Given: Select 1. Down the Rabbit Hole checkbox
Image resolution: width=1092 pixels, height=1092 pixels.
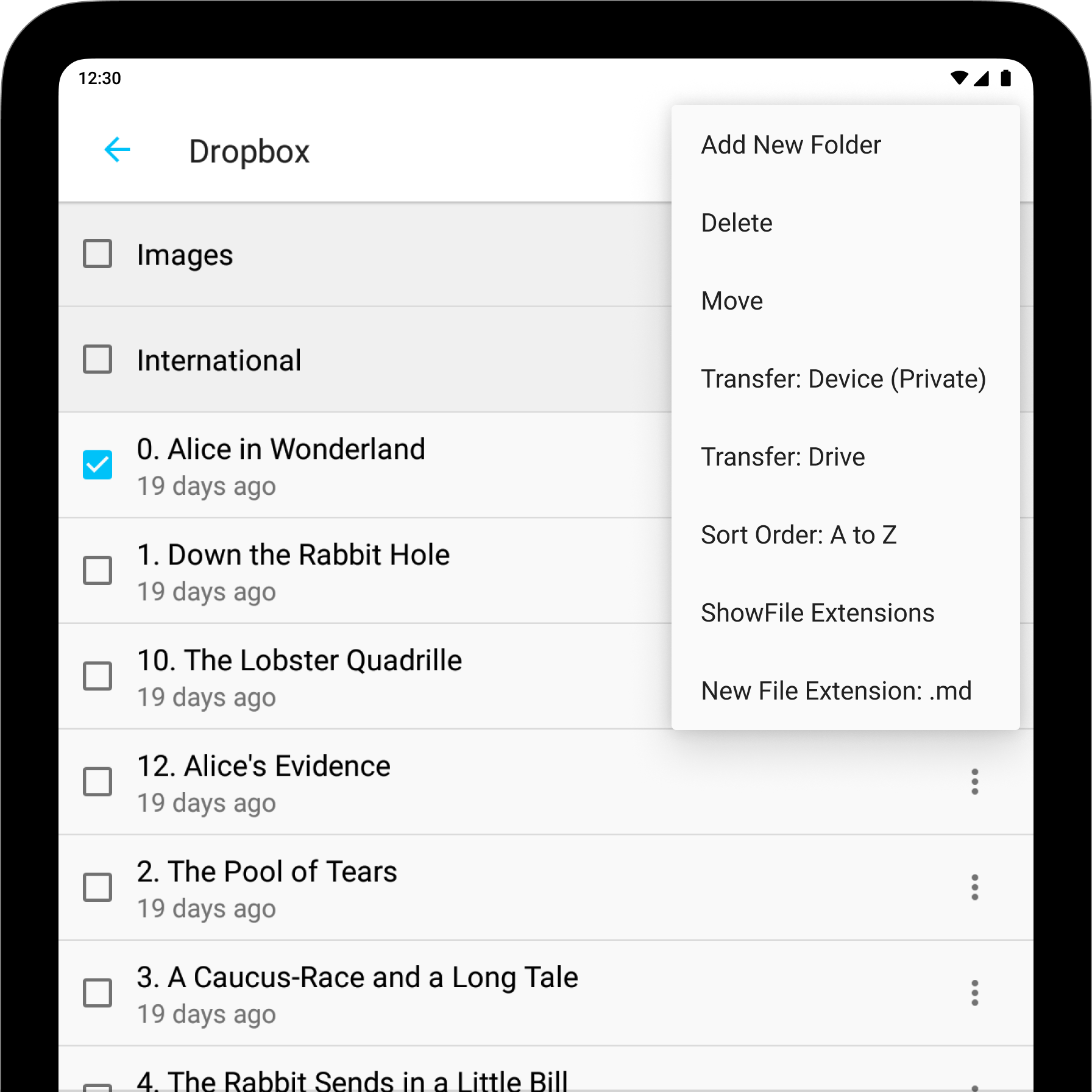Looking at the screenshot, I should [x=97, y=570].
